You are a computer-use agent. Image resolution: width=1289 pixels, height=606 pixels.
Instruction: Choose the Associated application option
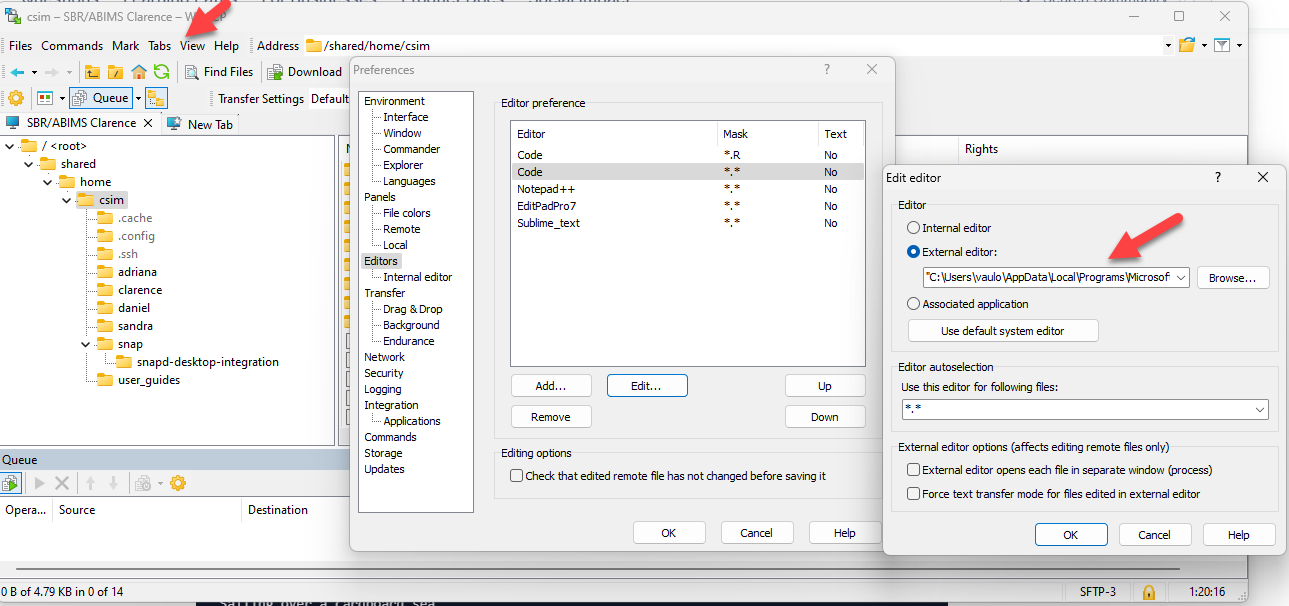913,304
